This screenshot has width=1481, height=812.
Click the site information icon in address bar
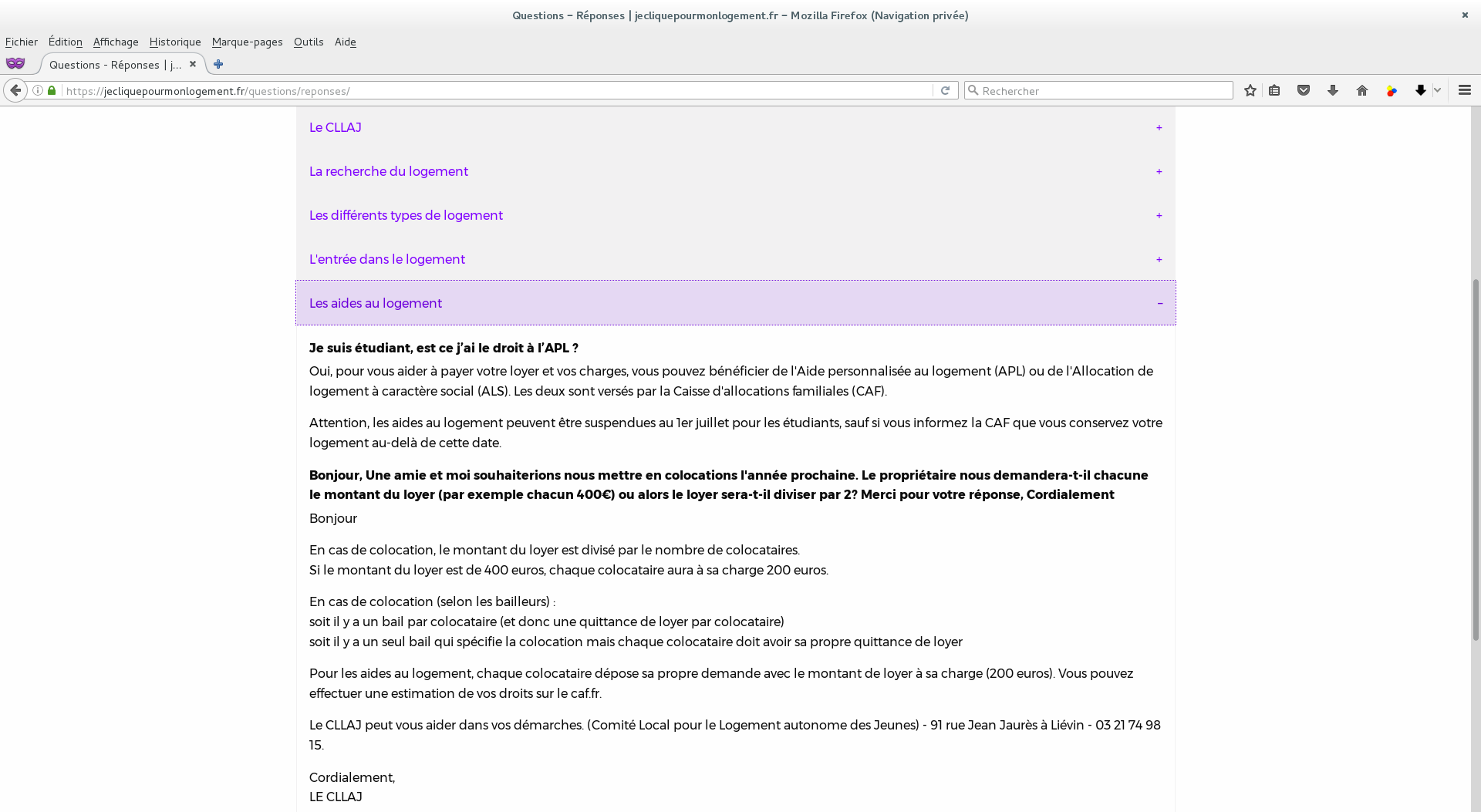click(38, 90)
